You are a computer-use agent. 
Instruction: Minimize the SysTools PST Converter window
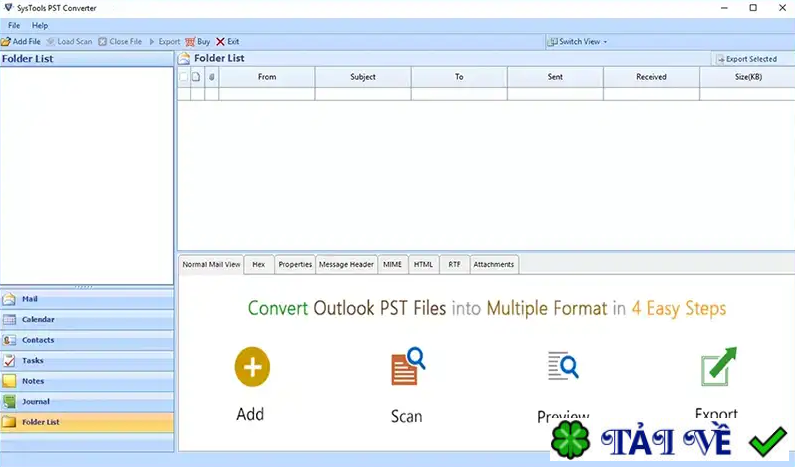724,8
